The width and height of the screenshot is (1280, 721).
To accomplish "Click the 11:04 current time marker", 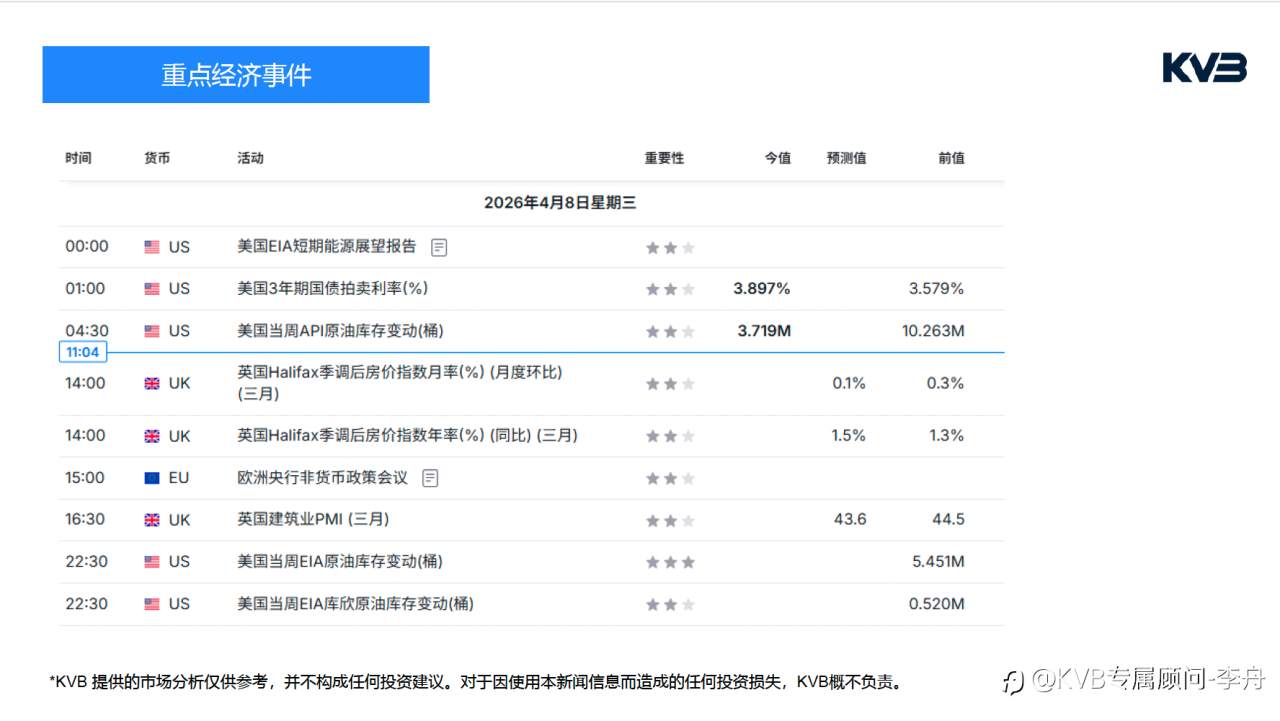I will tap(82, 351).
